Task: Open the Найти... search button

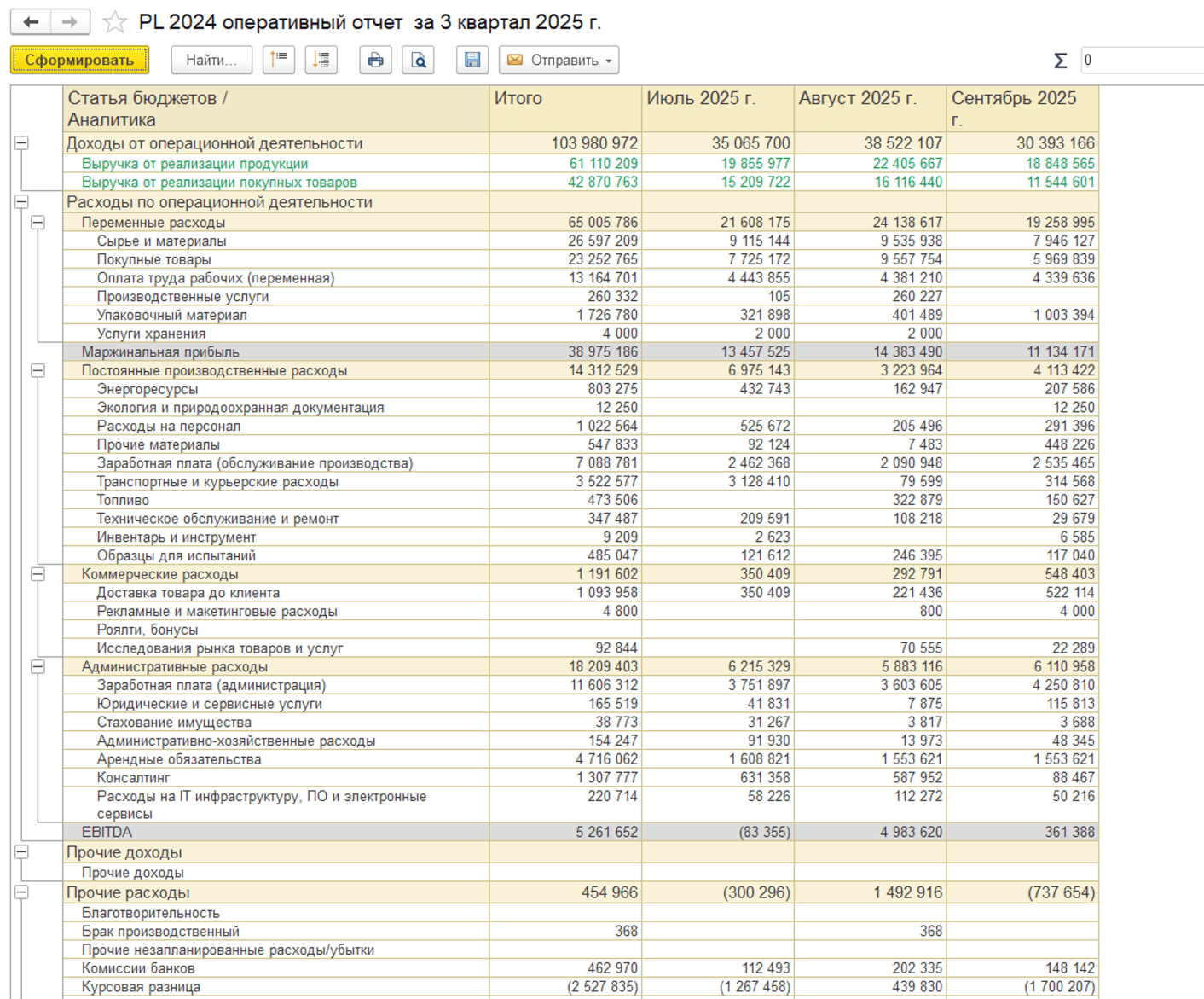Action: coord(211,60)
